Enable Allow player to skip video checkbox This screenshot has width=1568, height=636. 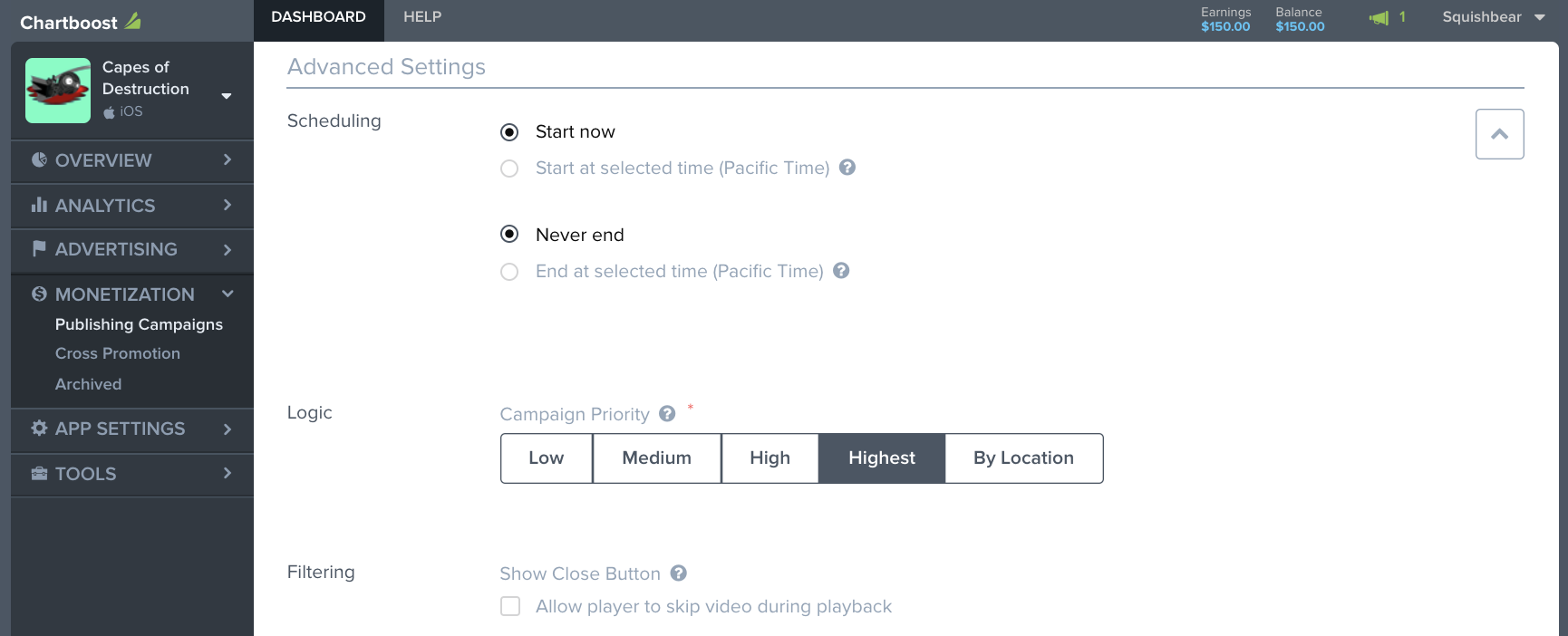(x=510, y=606)
